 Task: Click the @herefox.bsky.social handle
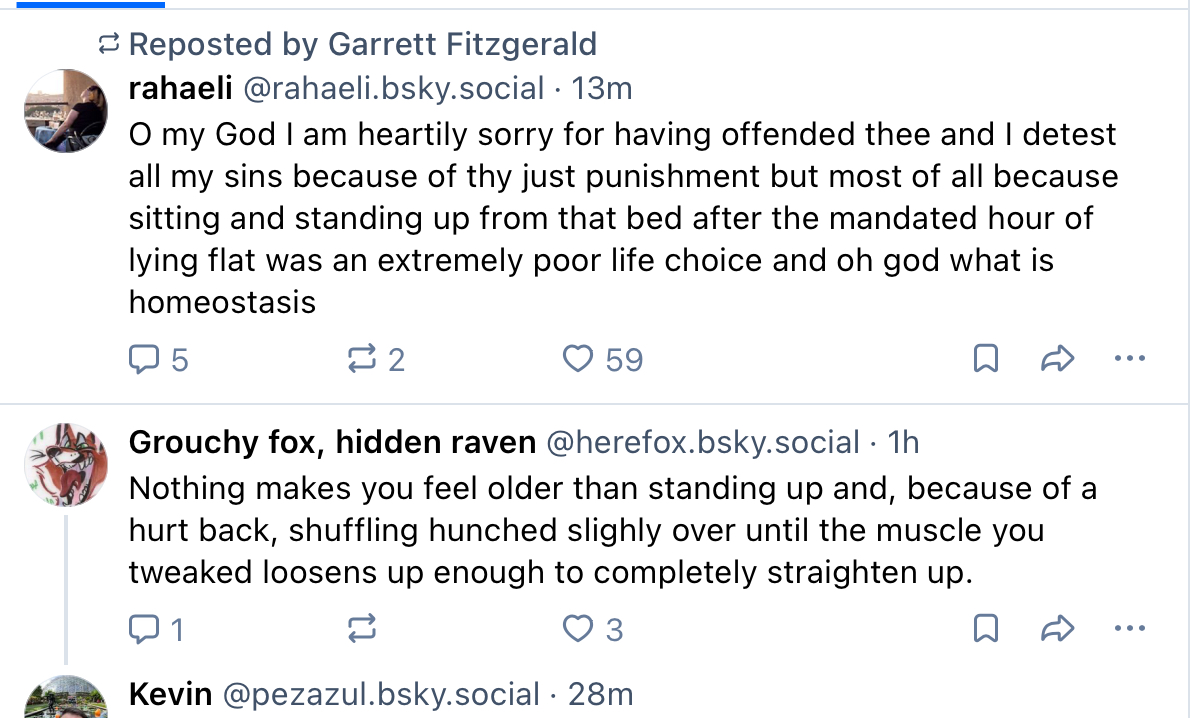(702, 442)
